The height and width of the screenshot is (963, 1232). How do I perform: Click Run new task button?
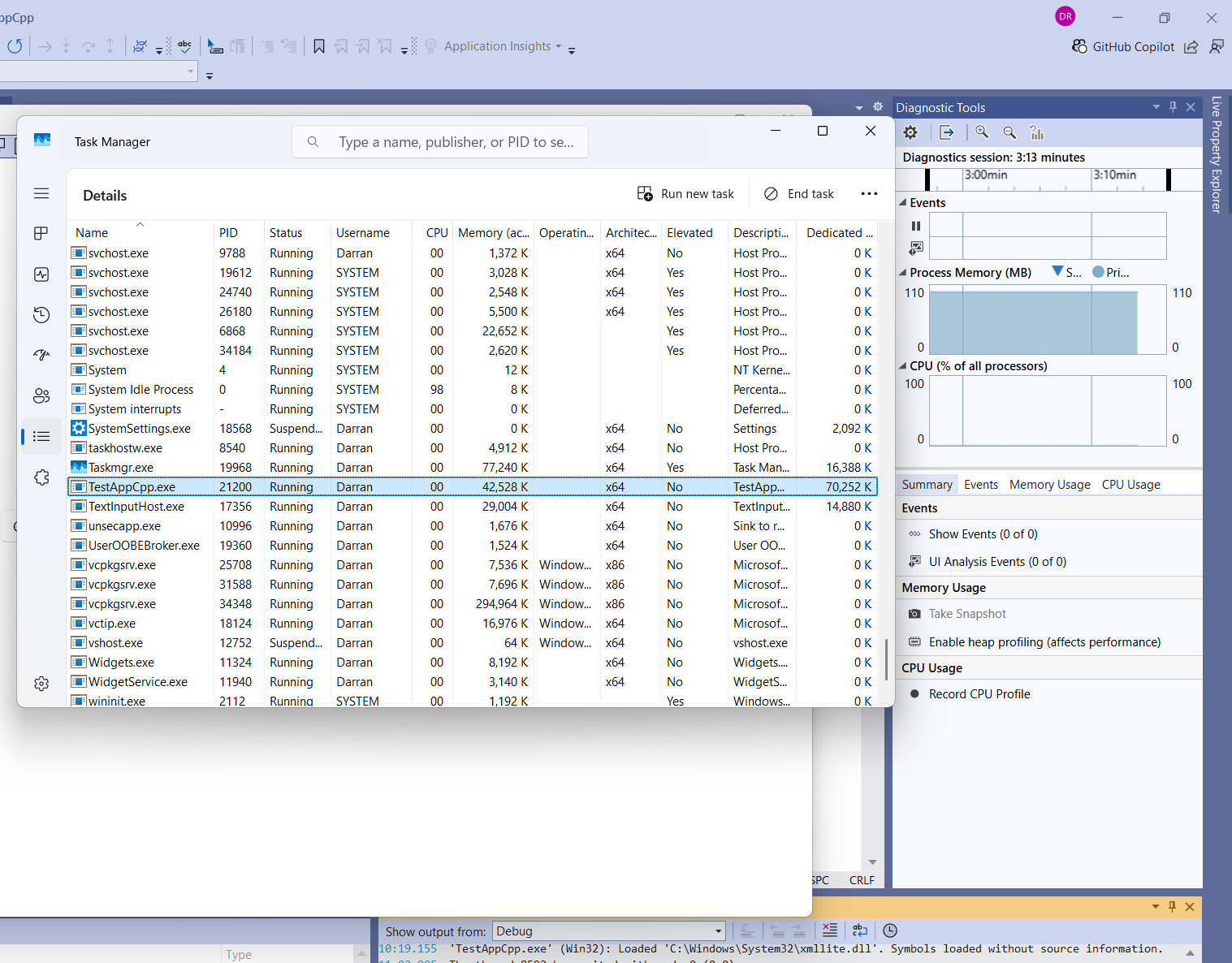686,194
